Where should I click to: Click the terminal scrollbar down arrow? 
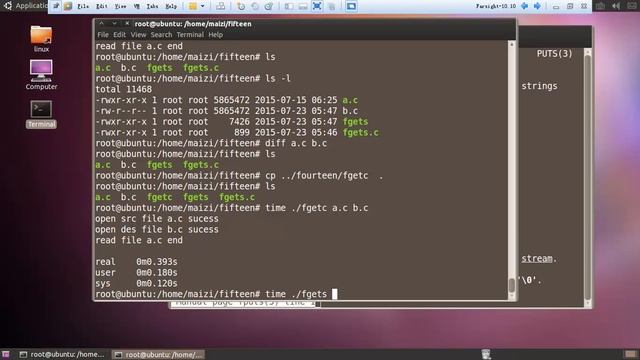[511, 297]
